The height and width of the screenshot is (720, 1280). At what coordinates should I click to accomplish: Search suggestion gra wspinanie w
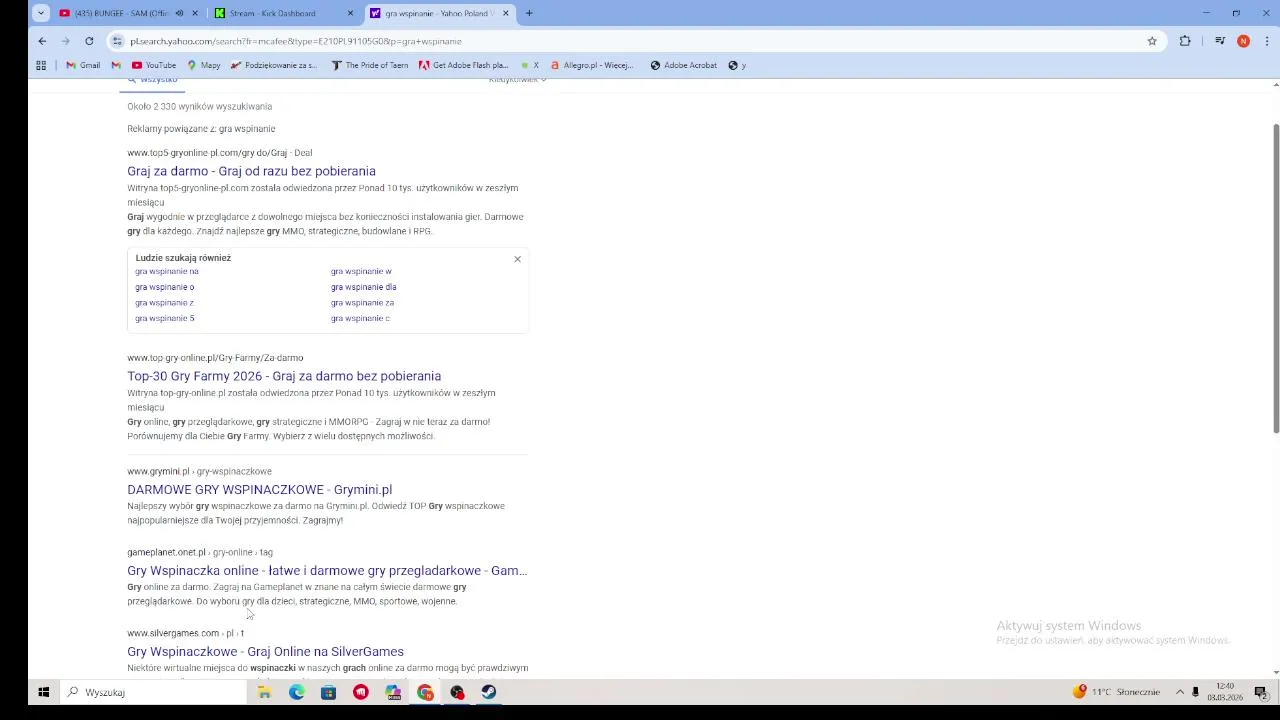[x=361, y=271]
